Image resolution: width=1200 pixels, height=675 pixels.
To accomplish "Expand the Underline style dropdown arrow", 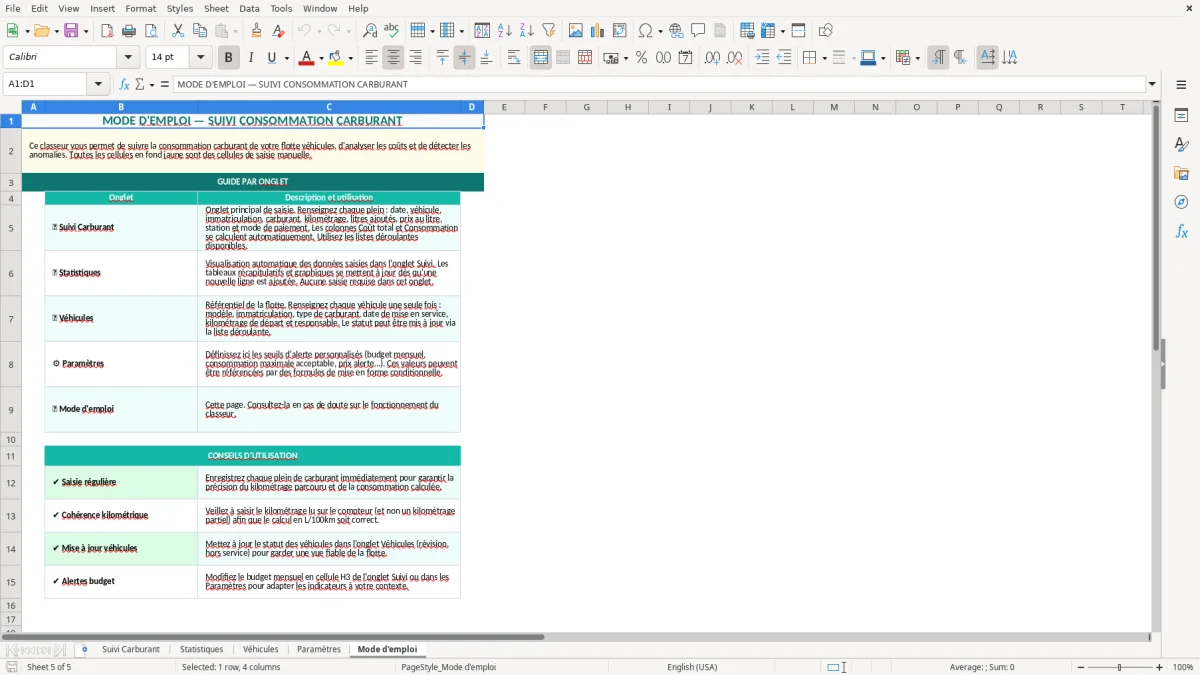I will (x=286, y=58).
